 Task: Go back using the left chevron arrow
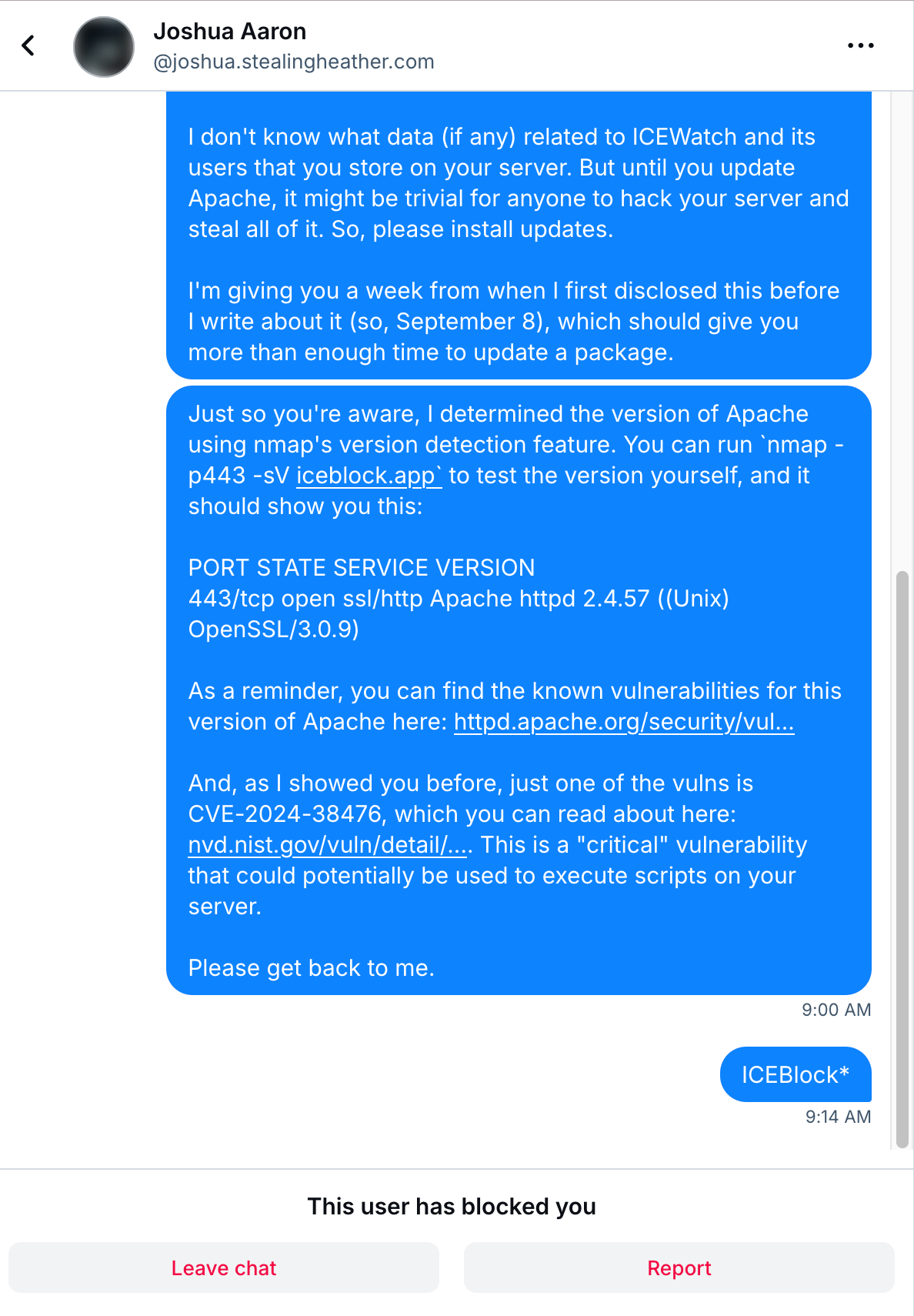pos(28,45)
